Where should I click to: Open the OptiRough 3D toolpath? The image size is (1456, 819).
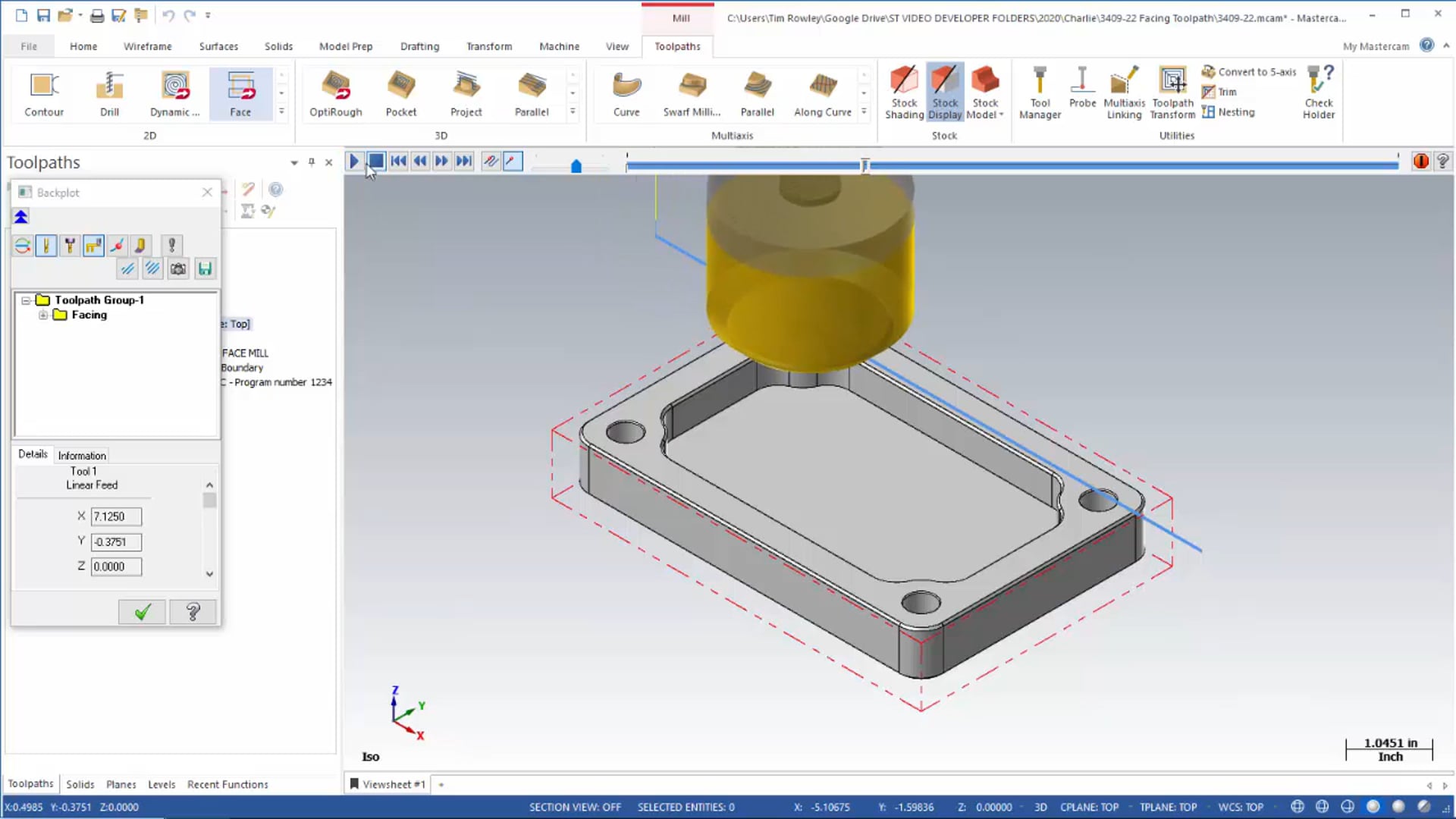[x=336, y=94]
